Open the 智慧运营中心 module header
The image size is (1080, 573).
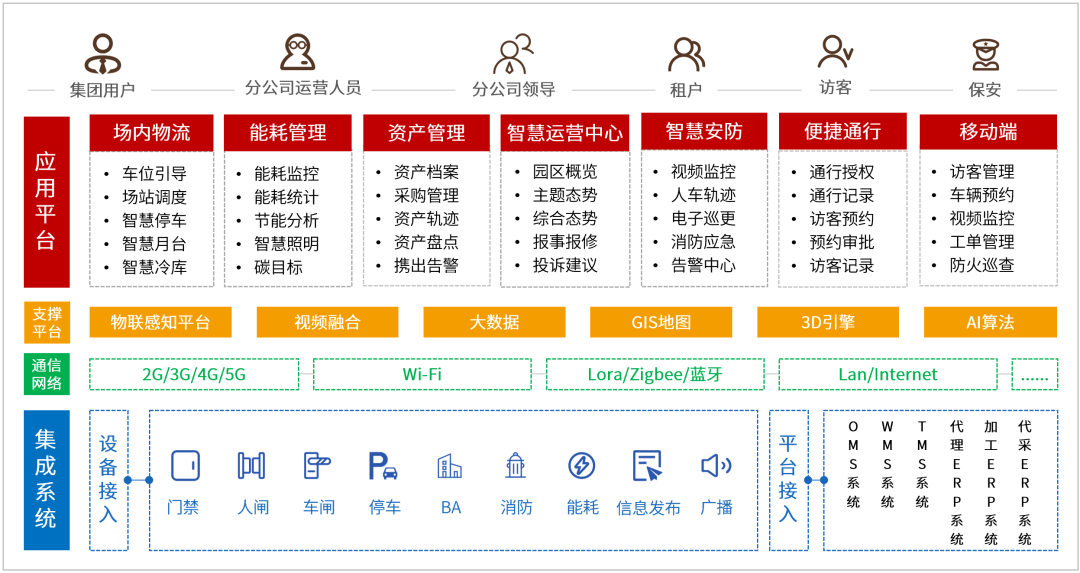[565, 133]
